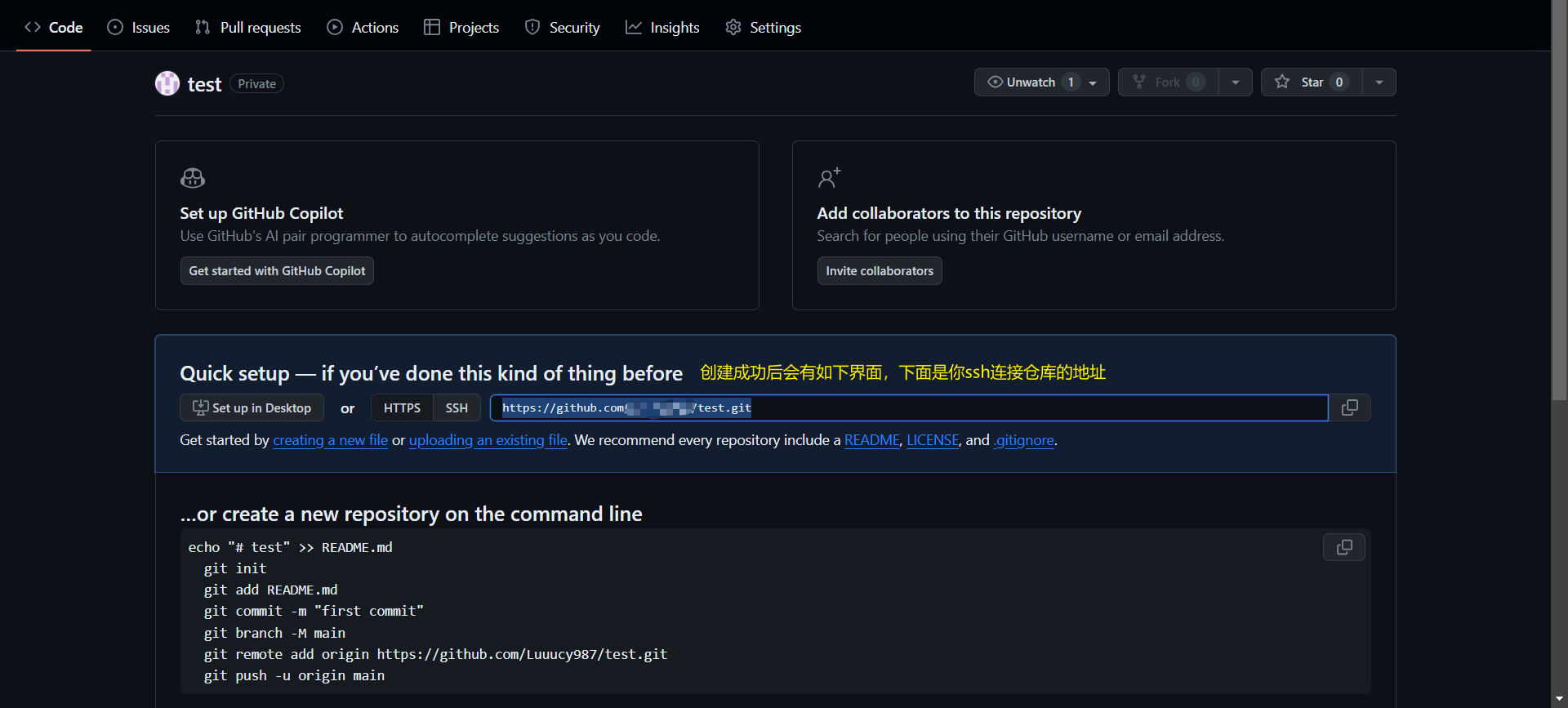Click Get started with GitHub Copilot
Screen dimensions: 1568x708
pos(277,271)
